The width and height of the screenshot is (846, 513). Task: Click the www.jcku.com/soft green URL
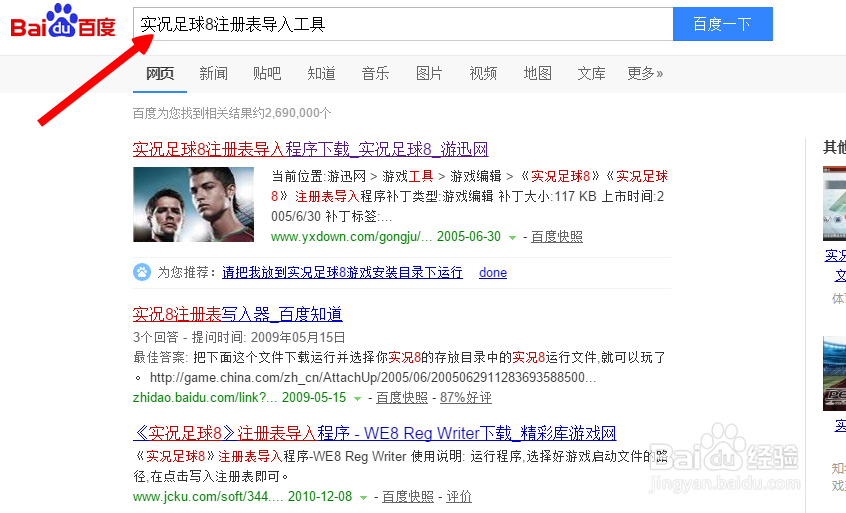[208, 496]
